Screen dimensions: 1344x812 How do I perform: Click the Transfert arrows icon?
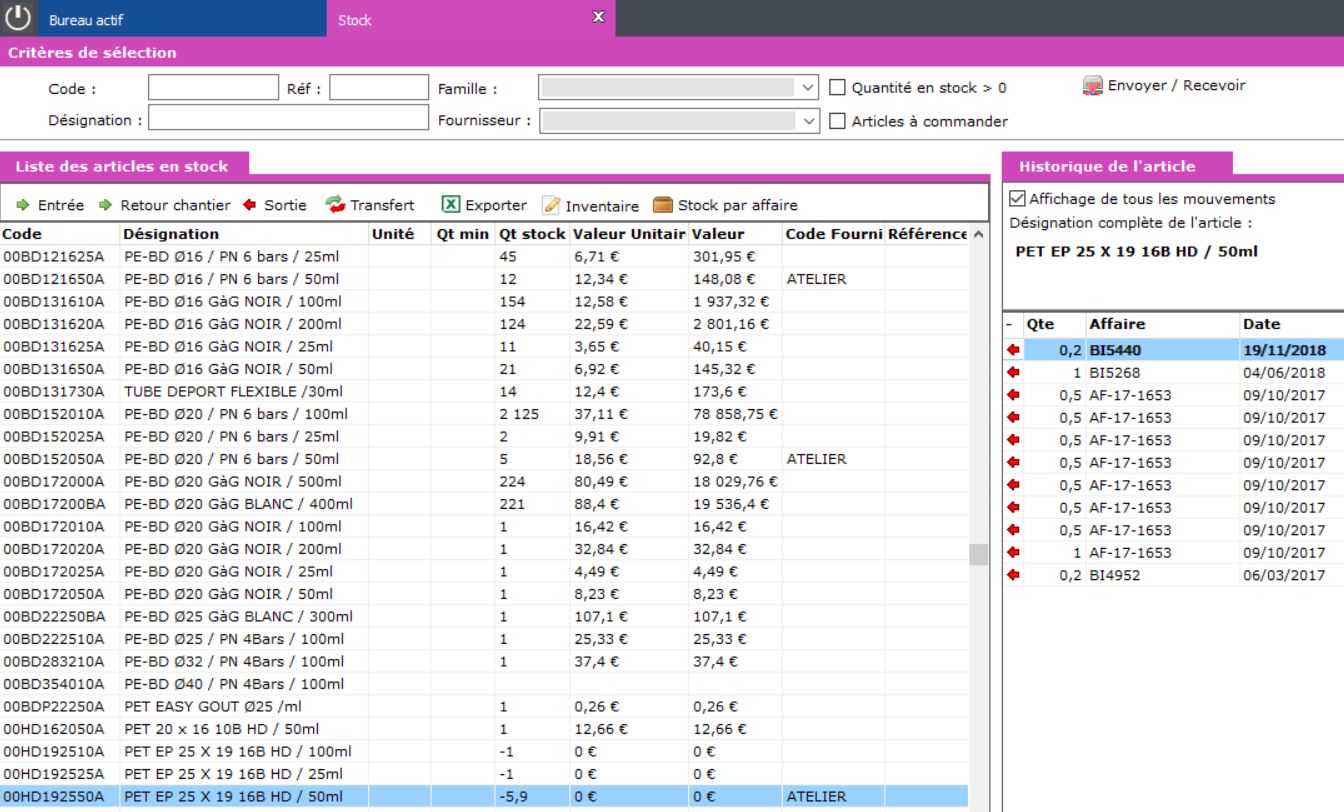pos(335,205)
